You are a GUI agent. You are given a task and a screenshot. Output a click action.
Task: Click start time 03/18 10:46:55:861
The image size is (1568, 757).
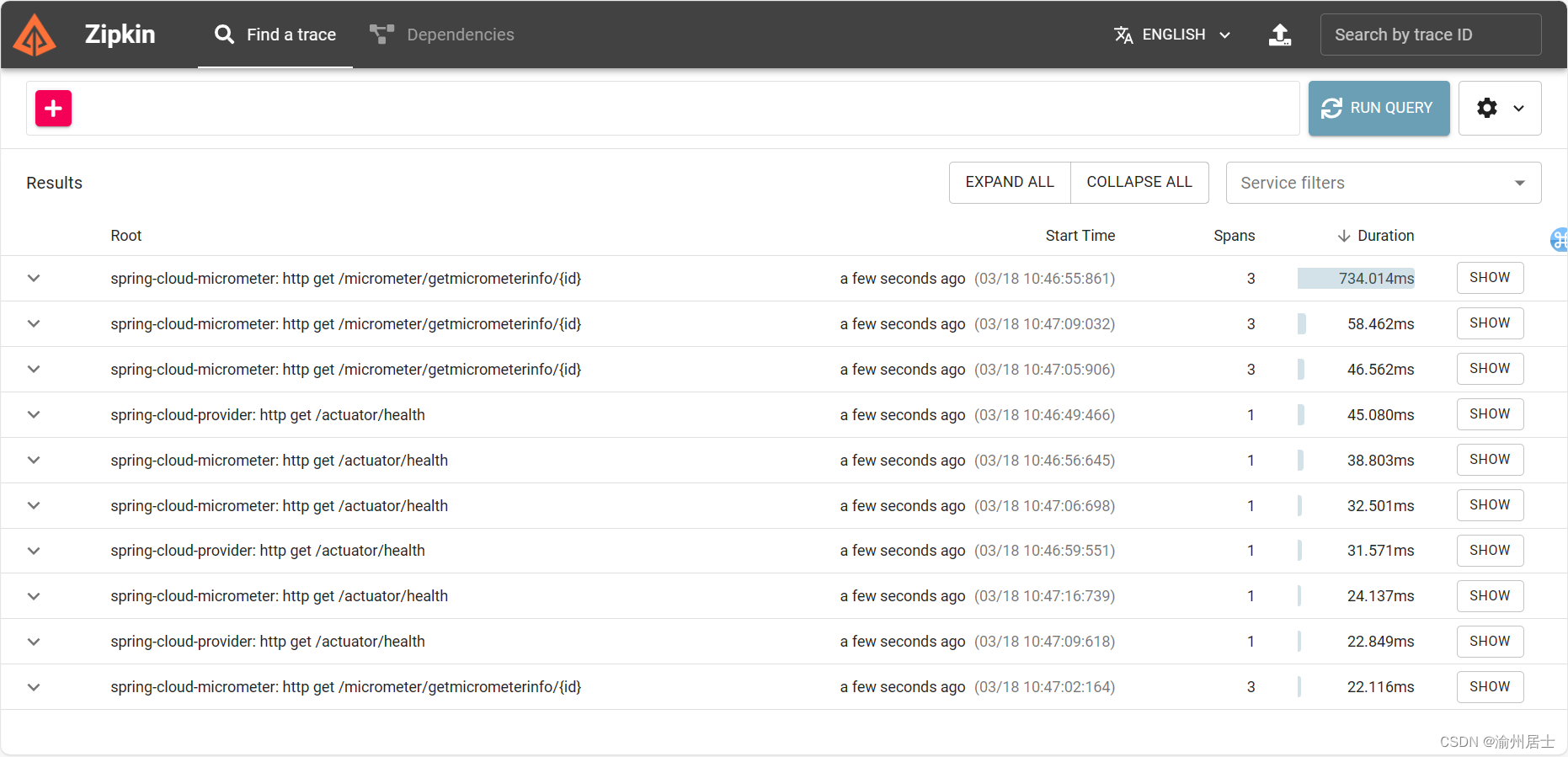1044,279
